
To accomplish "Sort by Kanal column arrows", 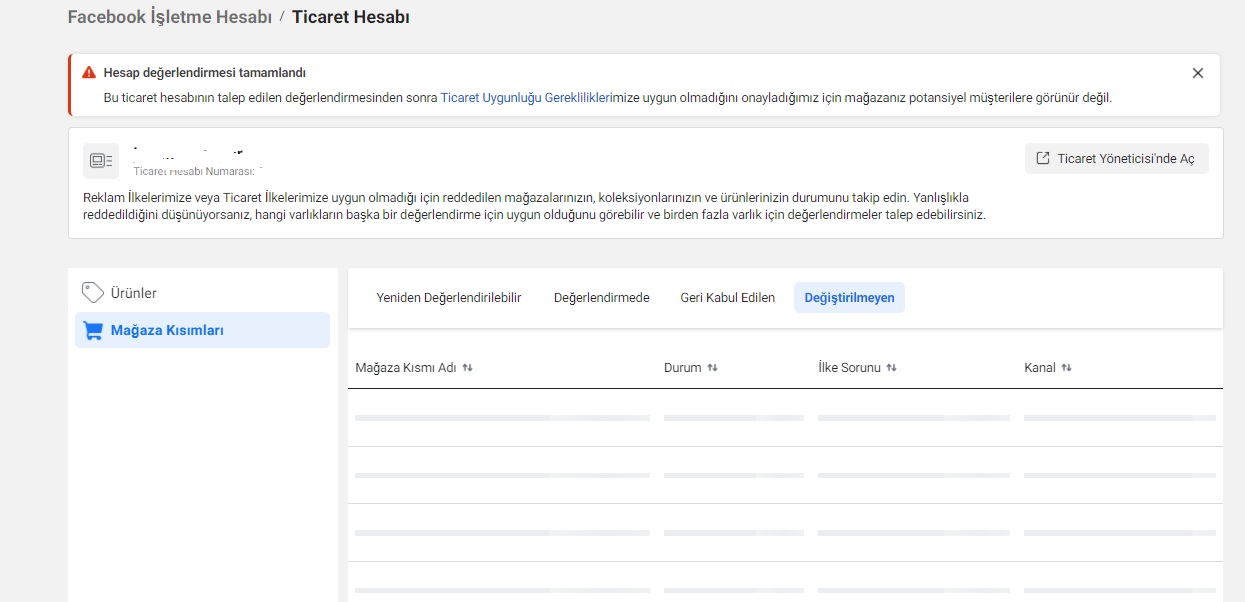I will pyautogui.click(x=1066, y=368).
